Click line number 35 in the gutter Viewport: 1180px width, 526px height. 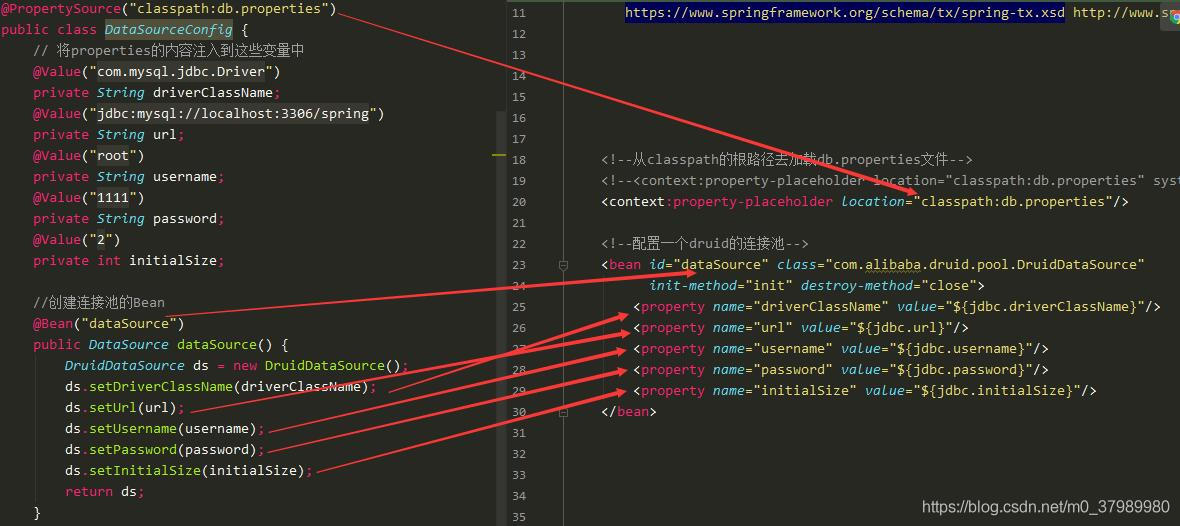pyautogui.click(x=518, y=517)
